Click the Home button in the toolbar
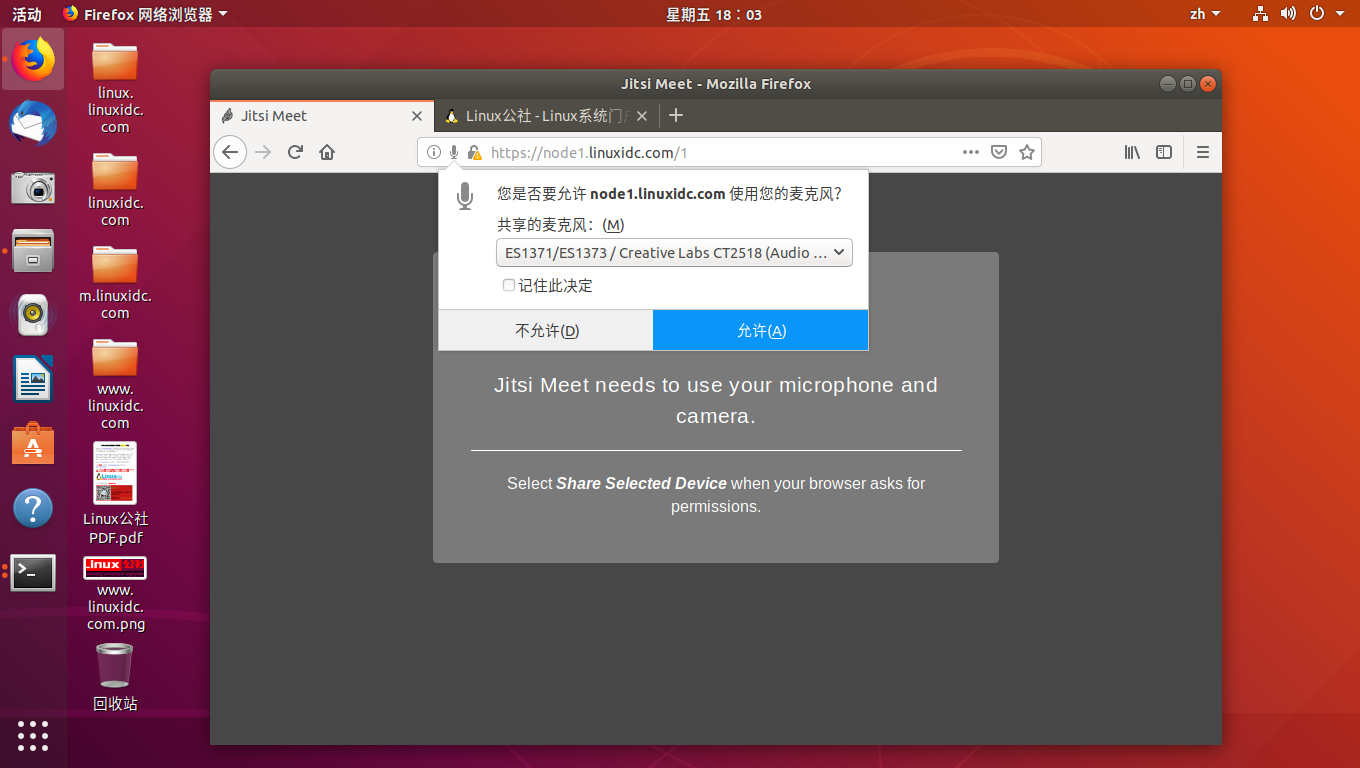1360x768 pixels. pyautogui.click(x=327, y=152)
